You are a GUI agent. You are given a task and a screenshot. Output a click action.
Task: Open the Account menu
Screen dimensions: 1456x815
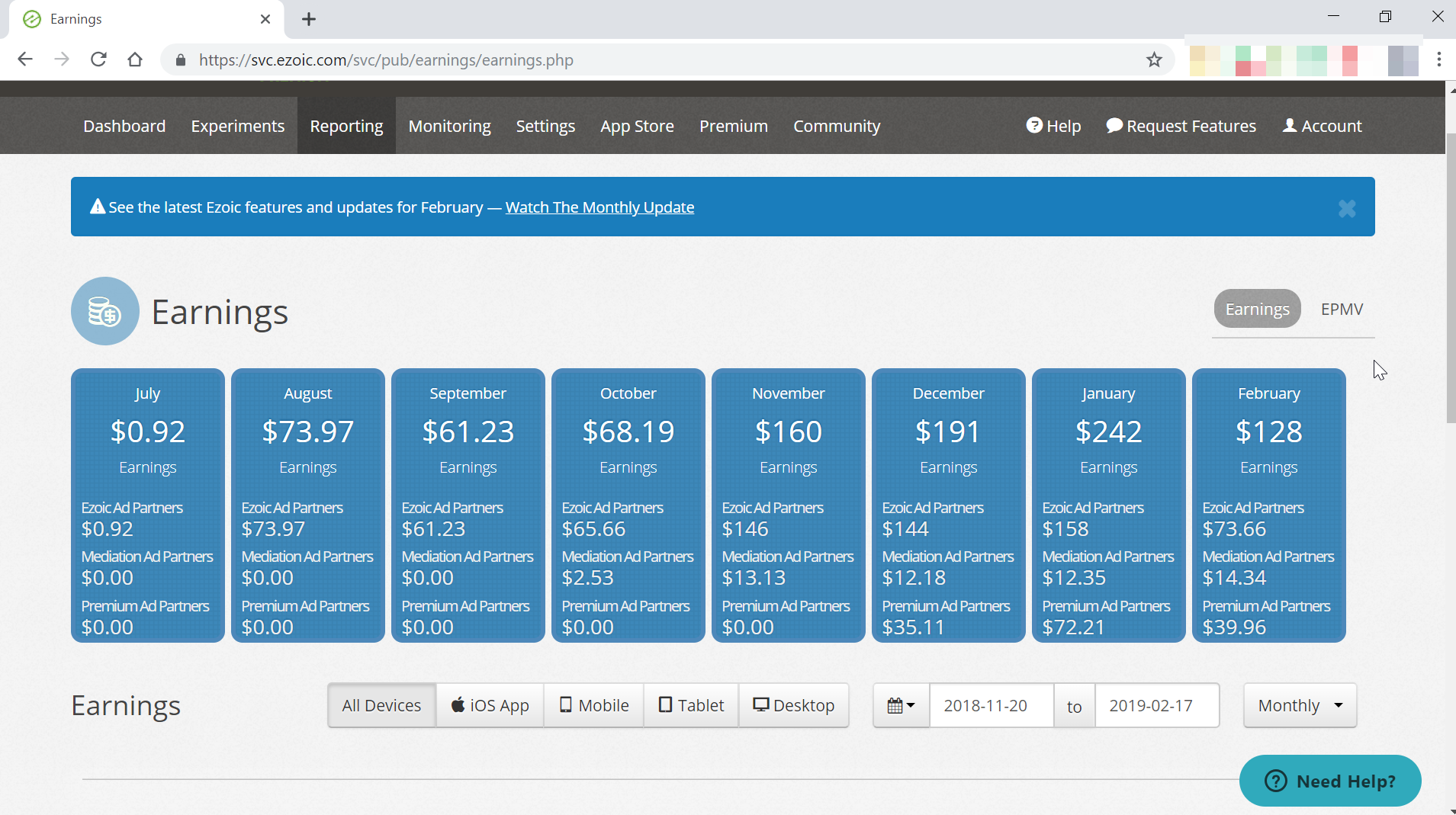(1322, 126)
